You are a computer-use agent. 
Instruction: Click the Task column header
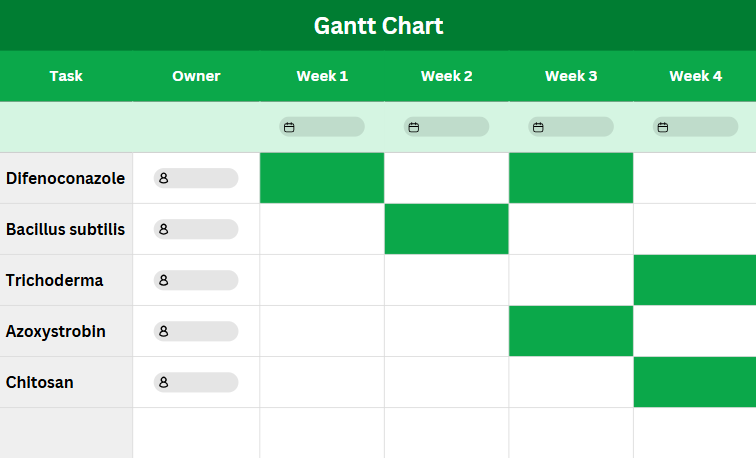[66, 76]
